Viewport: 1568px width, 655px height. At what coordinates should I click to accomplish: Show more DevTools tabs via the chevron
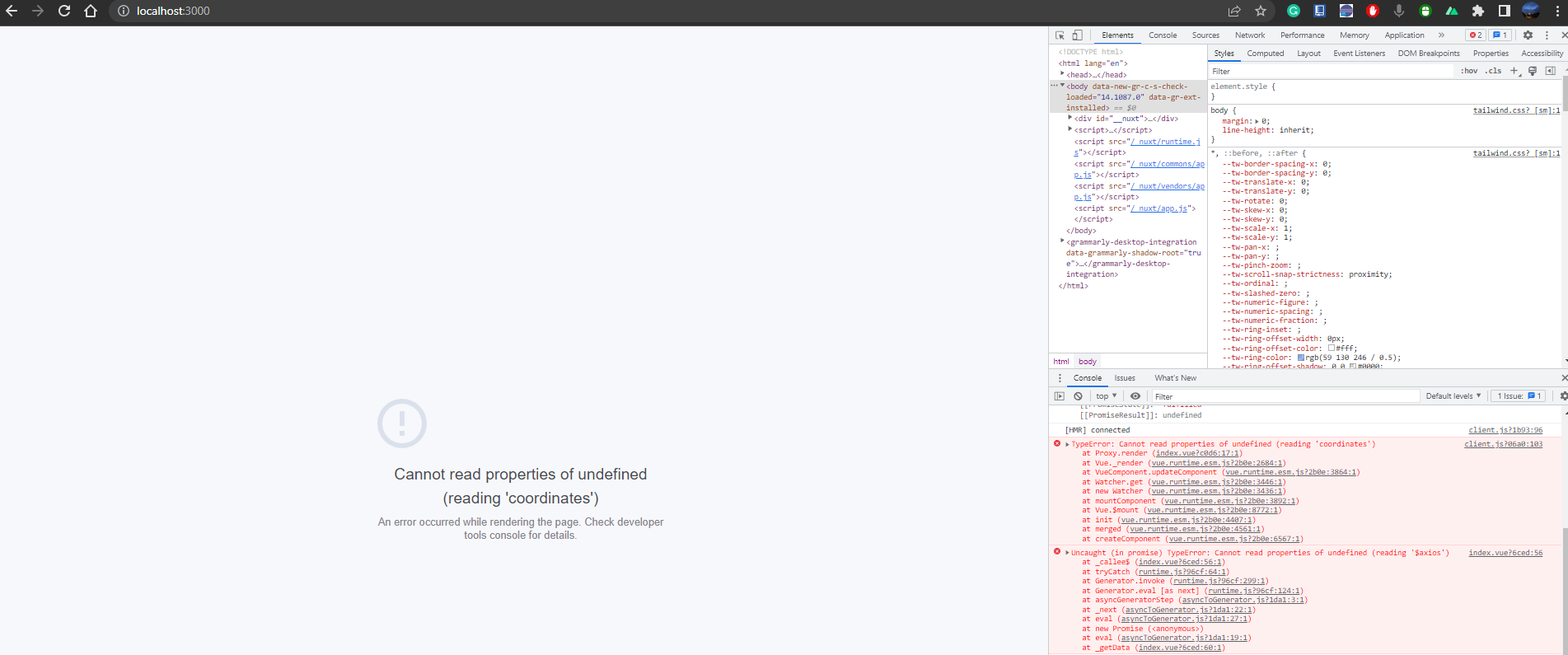click(1441, 35)
